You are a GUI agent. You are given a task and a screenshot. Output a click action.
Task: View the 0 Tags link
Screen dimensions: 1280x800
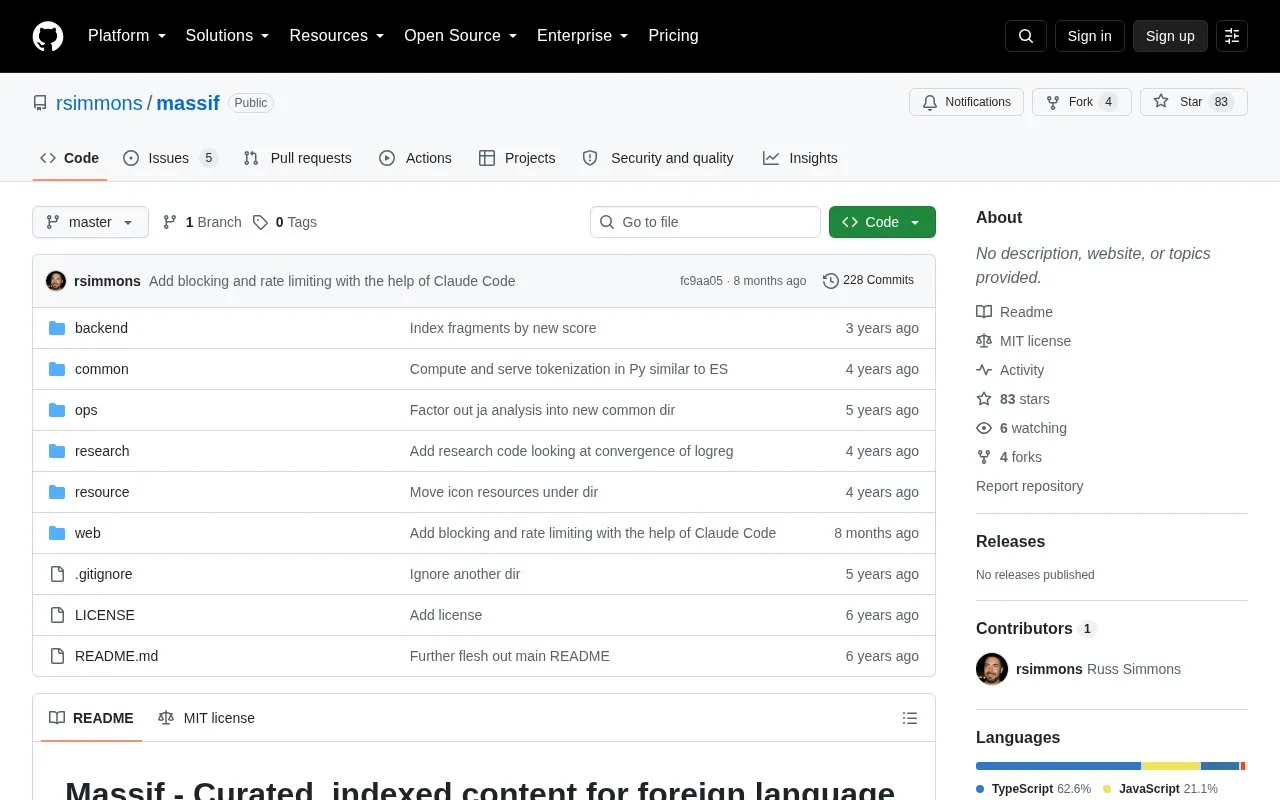point(285,222)
